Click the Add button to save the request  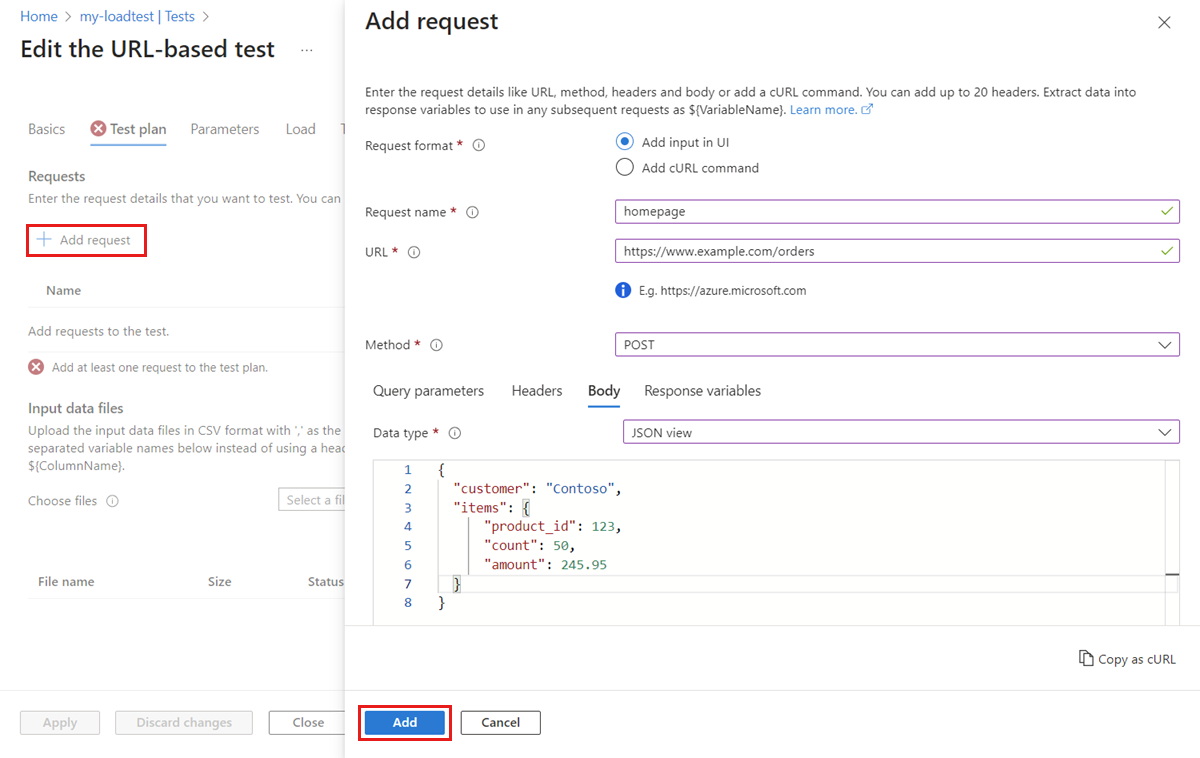404,722
